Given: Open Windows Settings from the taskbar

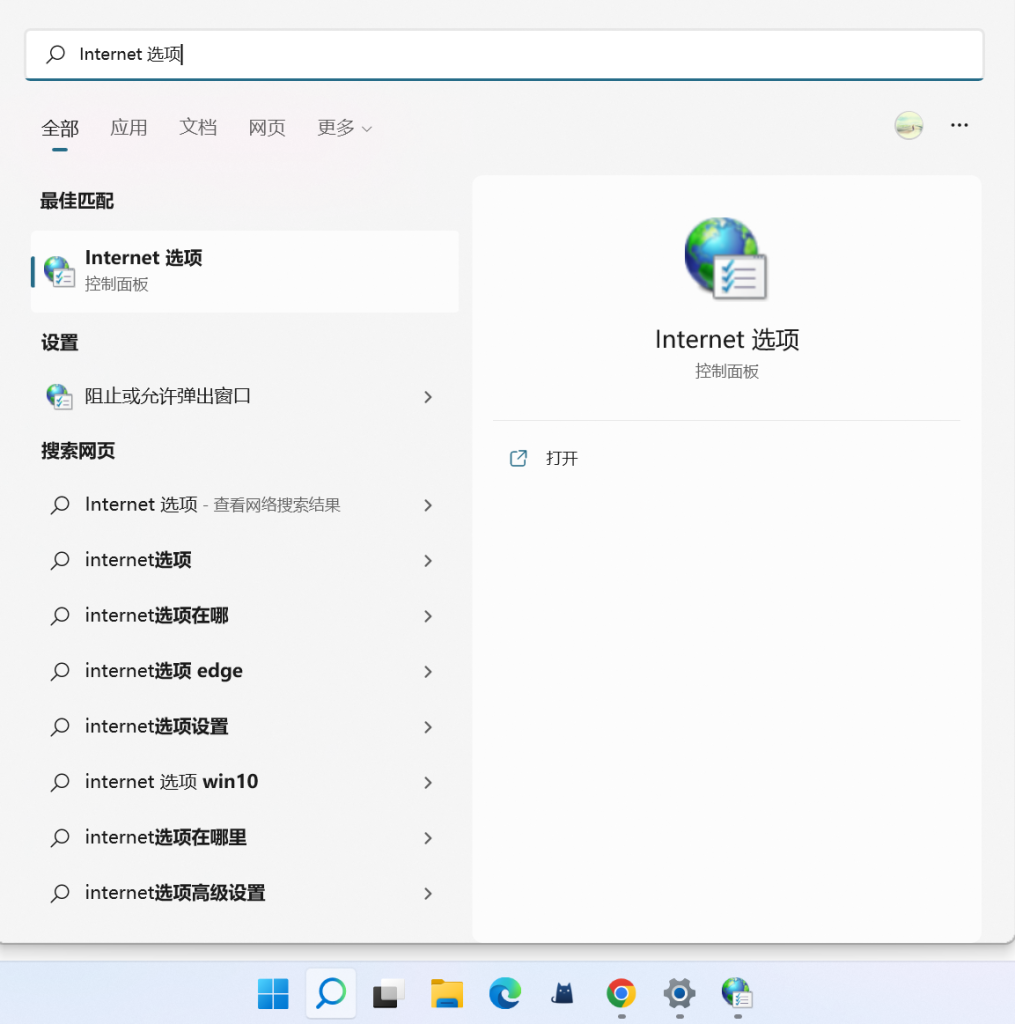Looking at the screenshot, I should (x=678, y=995).
